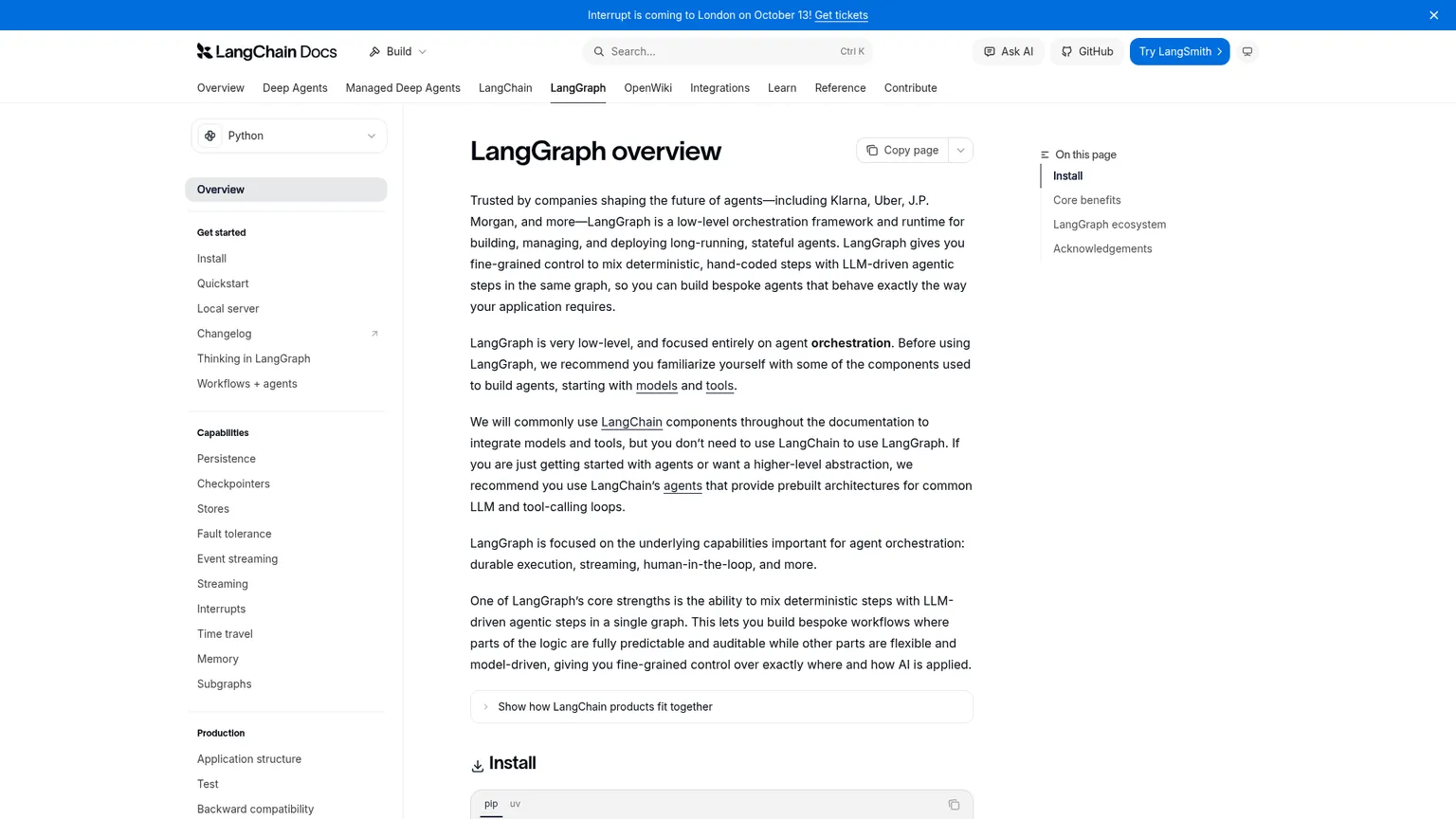Open Subgraphs in the sidebar
Screen dimensions: 1456x819
point(224,684)
